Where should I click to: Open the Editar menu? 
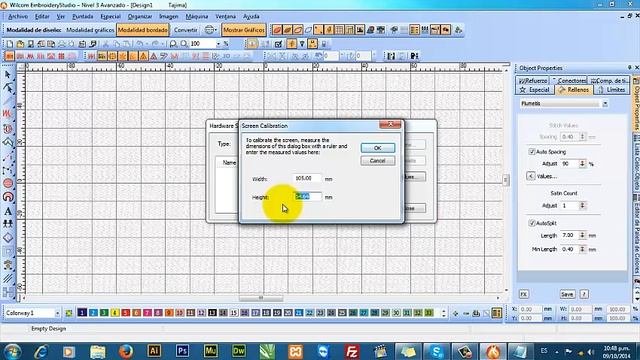[42, 17]
